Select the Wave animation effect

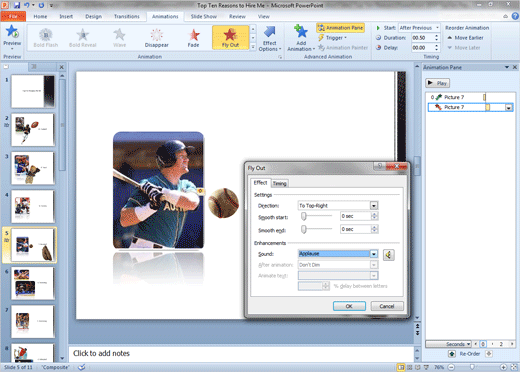click(x=119, y=38)
